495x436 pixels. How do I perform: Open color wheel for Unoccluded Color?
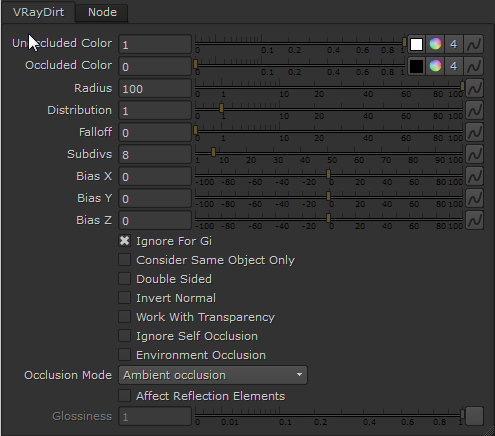pos(435,44)
